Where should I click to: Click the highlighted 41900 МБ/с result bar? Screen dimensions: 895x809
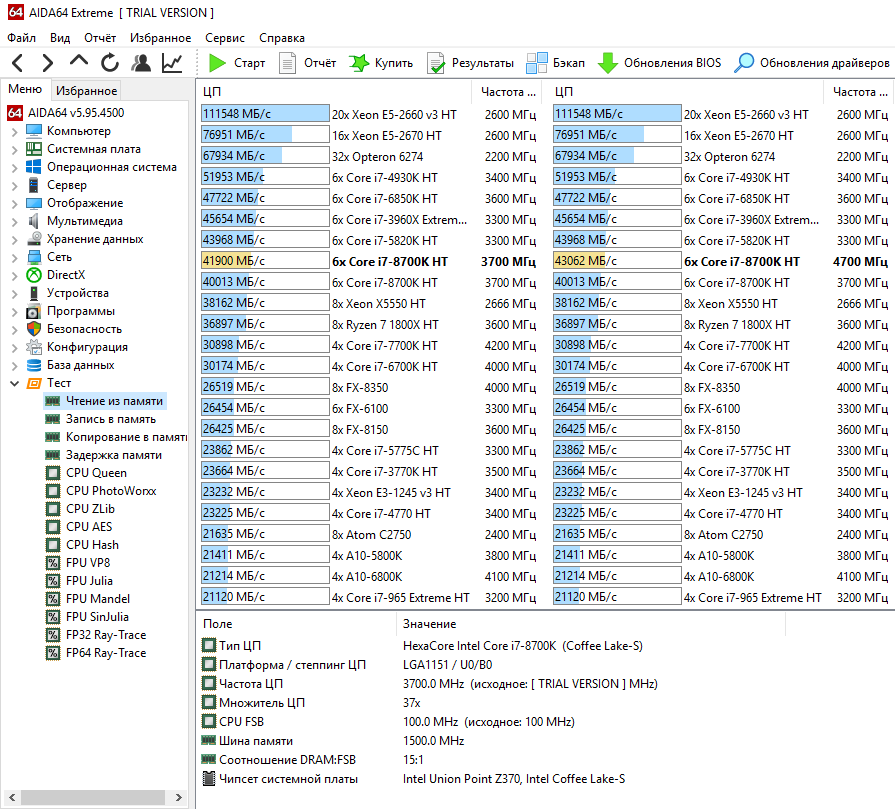pos(264,261)
